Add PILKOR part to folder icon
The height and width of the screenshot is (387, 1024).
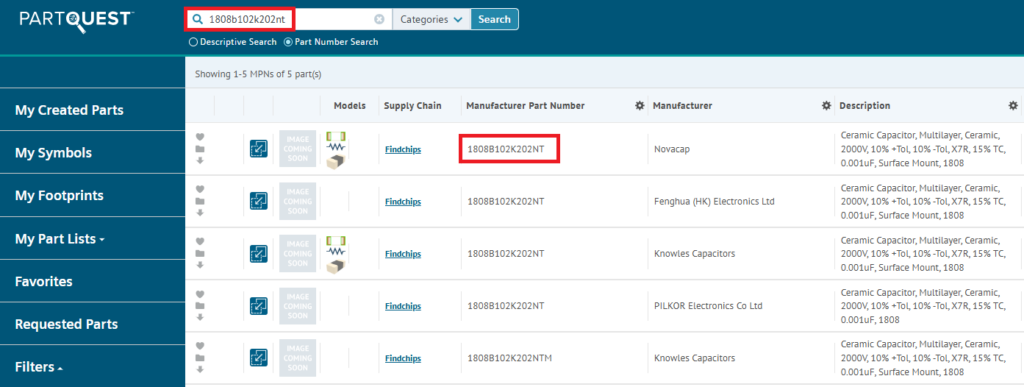200,305
